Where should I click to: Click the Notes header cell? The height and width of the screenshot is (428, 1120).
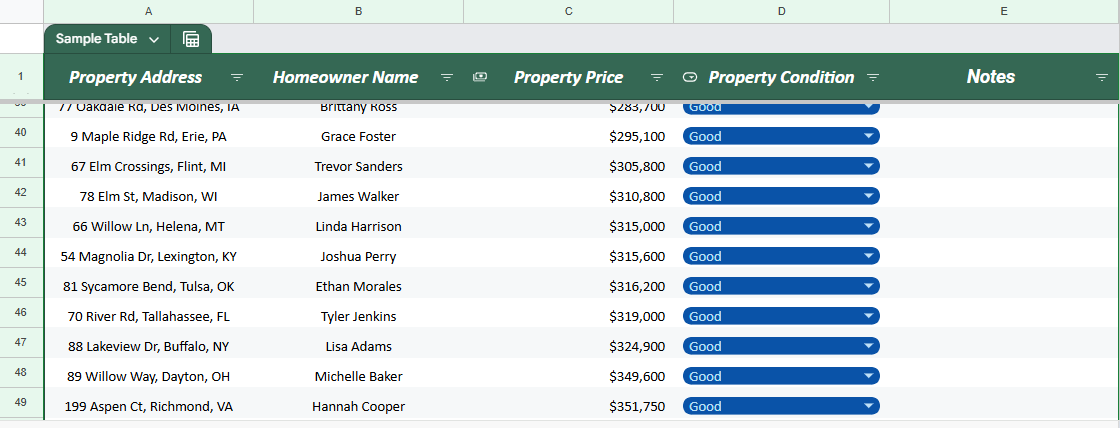pyautogui.click(x=1004, y=77)
